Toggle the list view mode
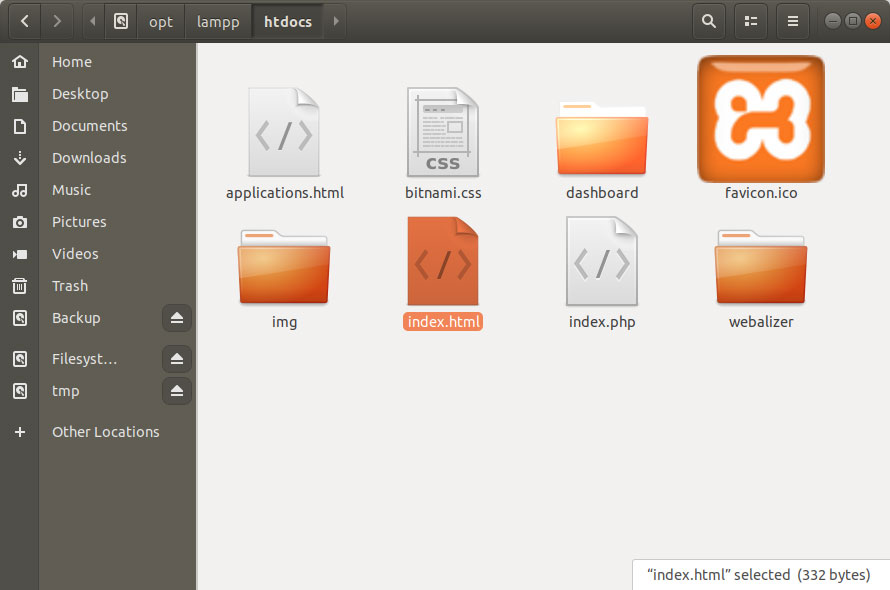 [x=751, y=21]
